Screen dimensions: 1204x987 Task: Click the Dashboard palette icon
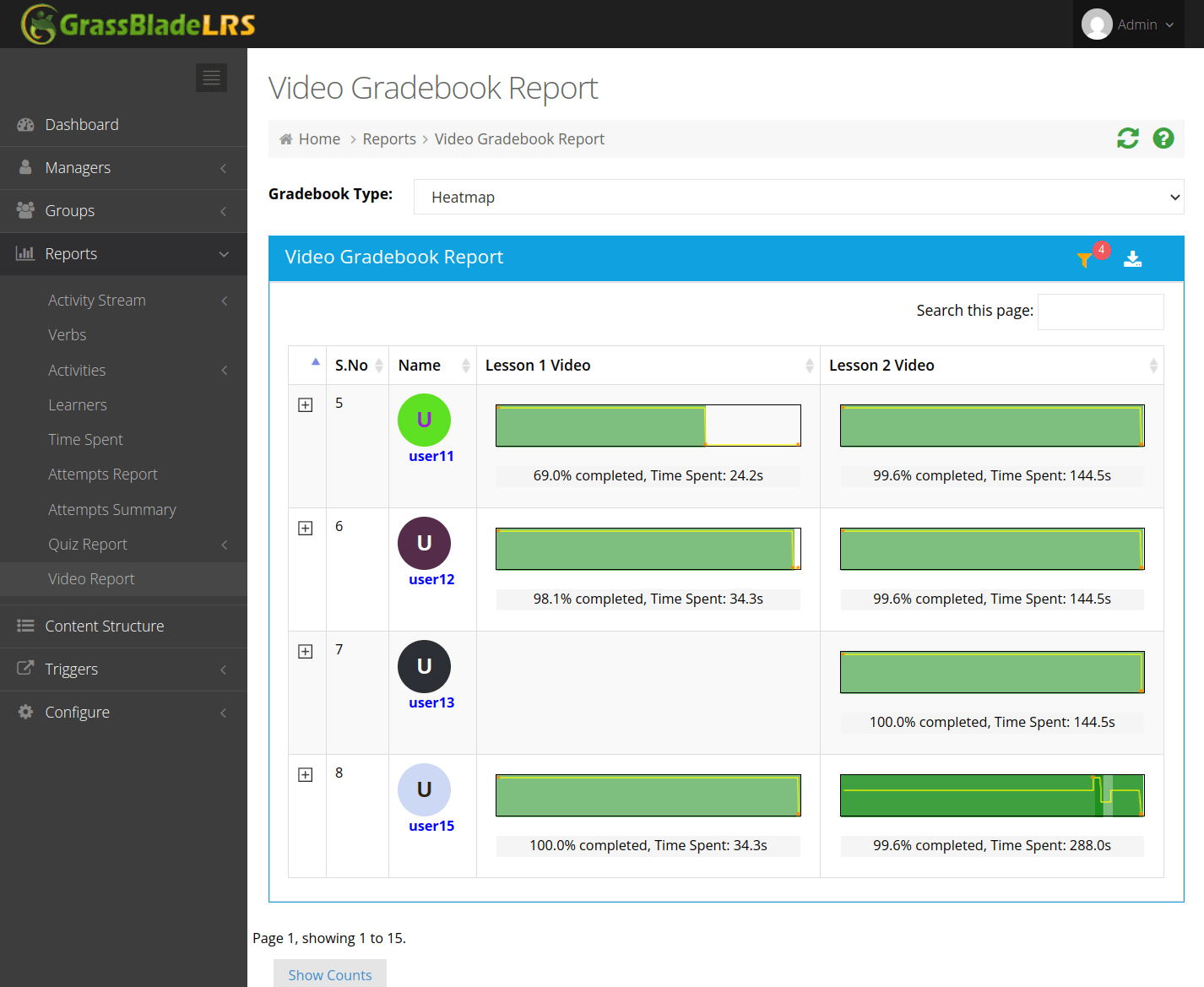[25, 125]
